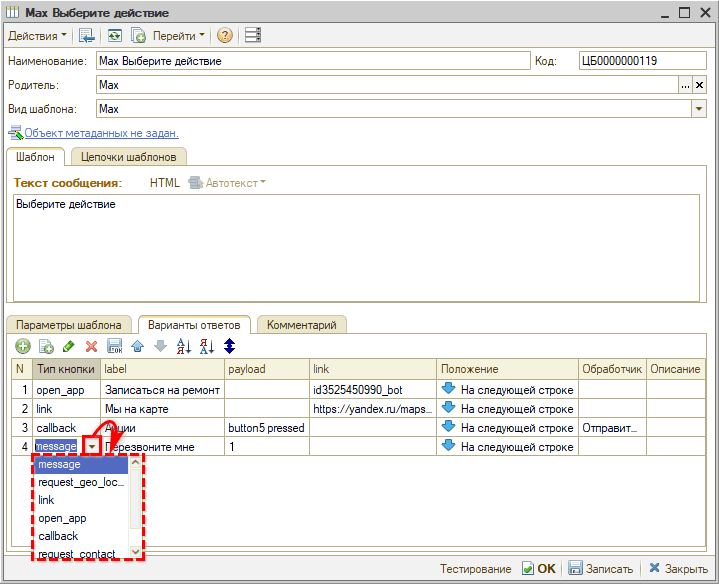Click the green Add row icon
Image resolution: width=719 pixels, height=584 pixels.
(22, 346)
